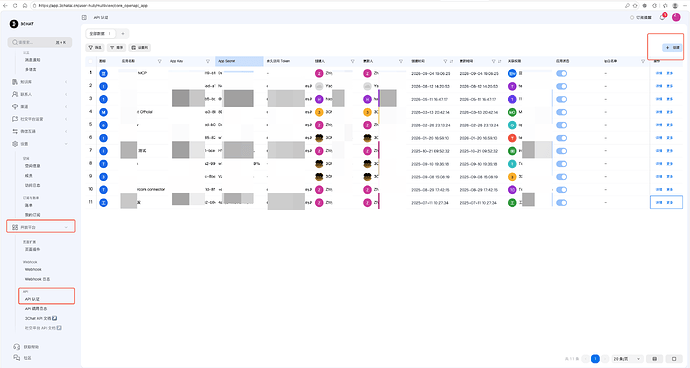Go to page 1 in pagination

[x=595, y=359]
